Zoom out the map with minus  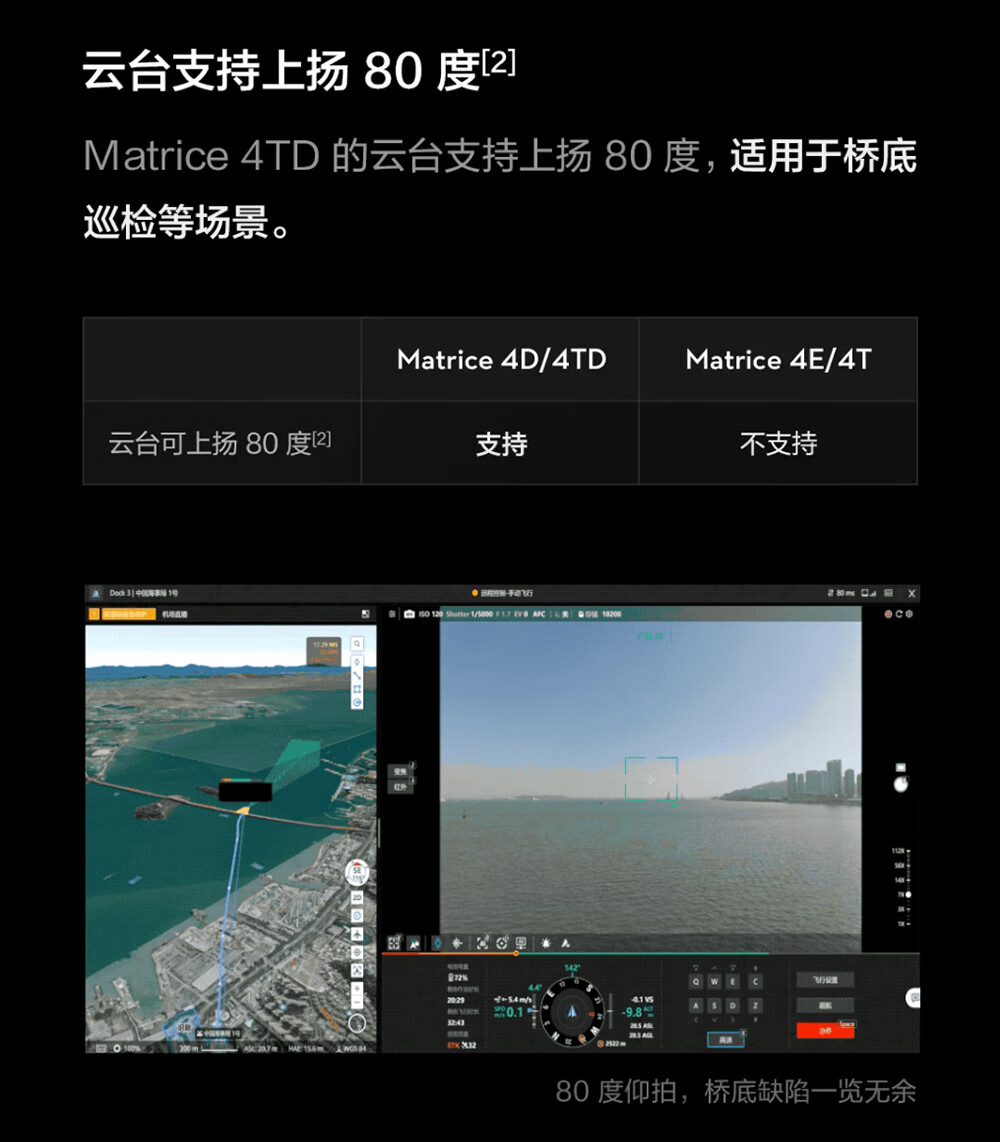(357, 1004)
